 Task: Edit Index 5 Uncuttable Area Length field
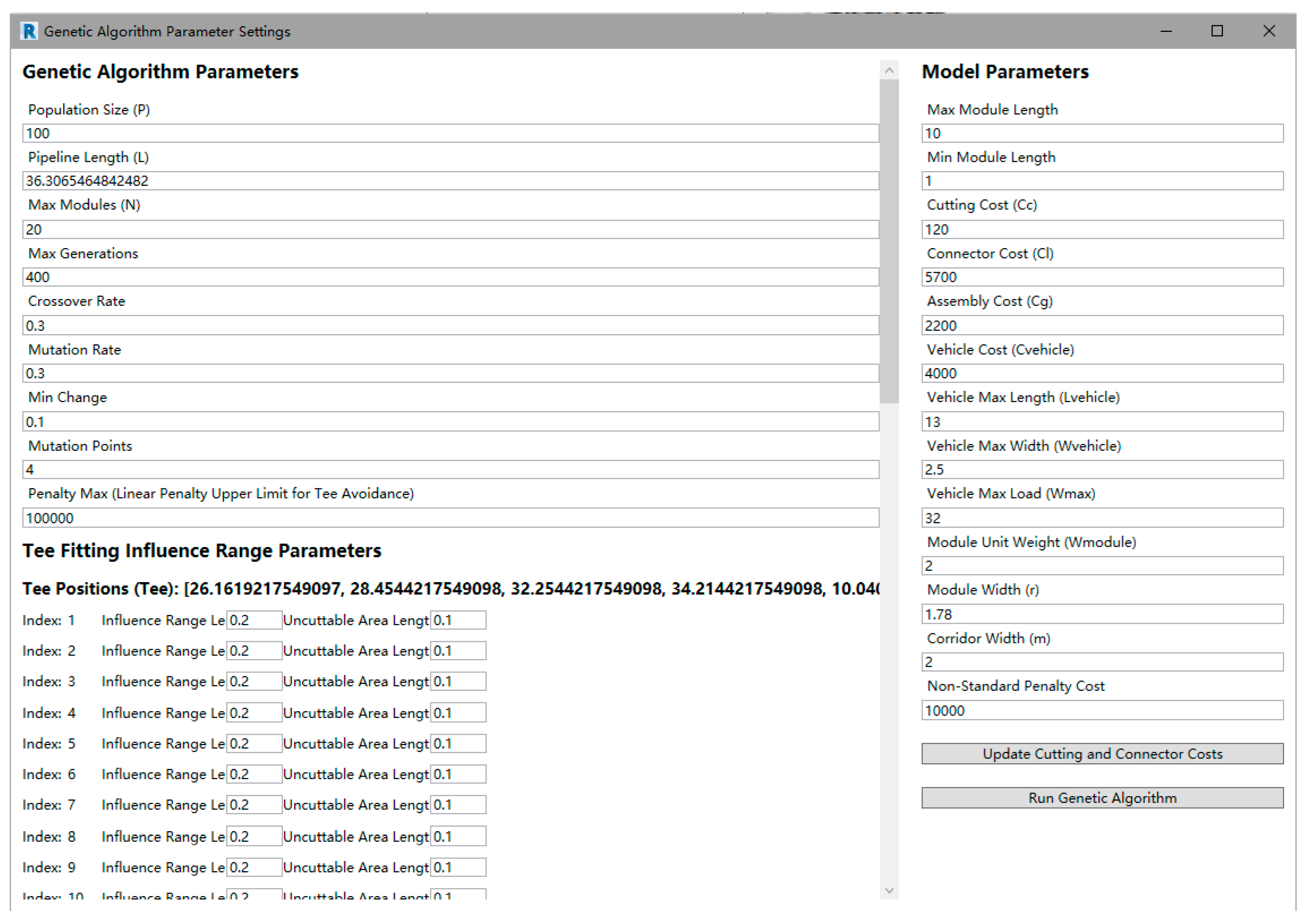coord(458,743)
